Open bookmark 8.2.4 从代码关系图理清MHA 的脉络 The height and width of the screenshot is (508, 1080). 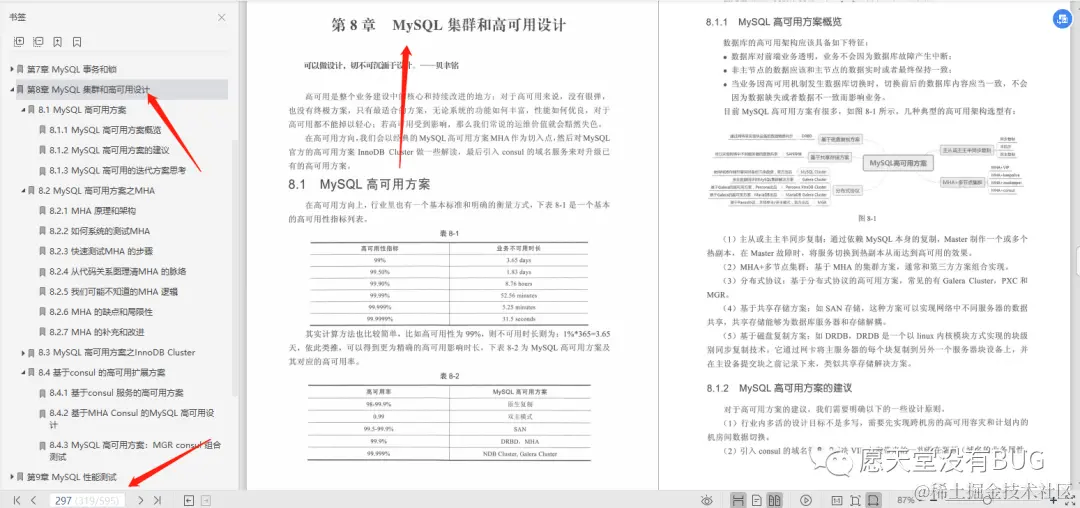point(118,271)
